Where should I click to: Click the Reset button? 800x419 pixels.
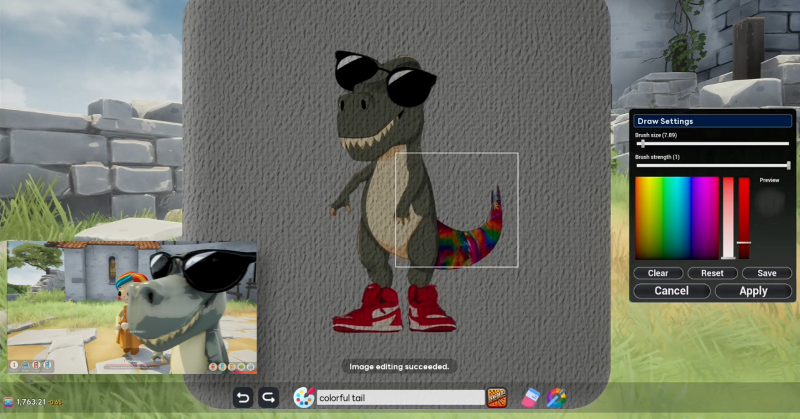pos(712,273)
